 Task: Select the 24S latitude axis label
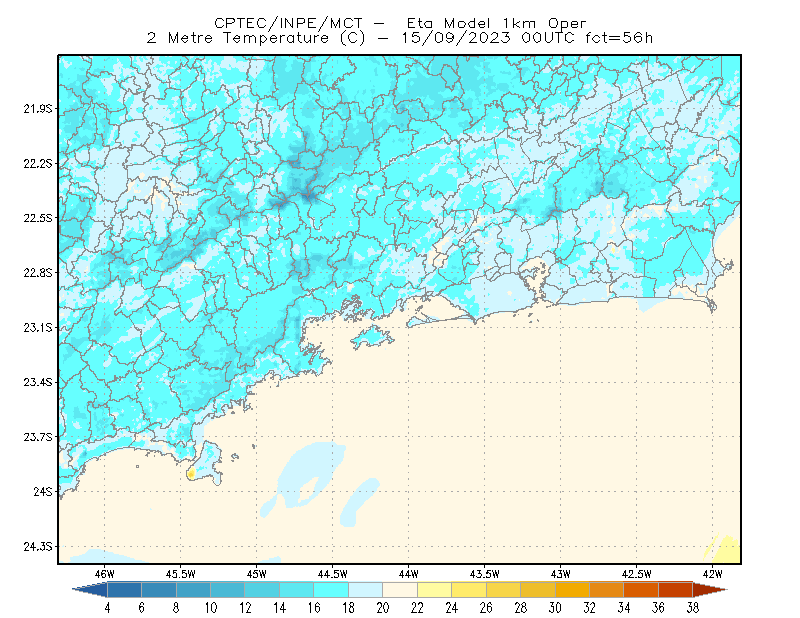[43, 491]
